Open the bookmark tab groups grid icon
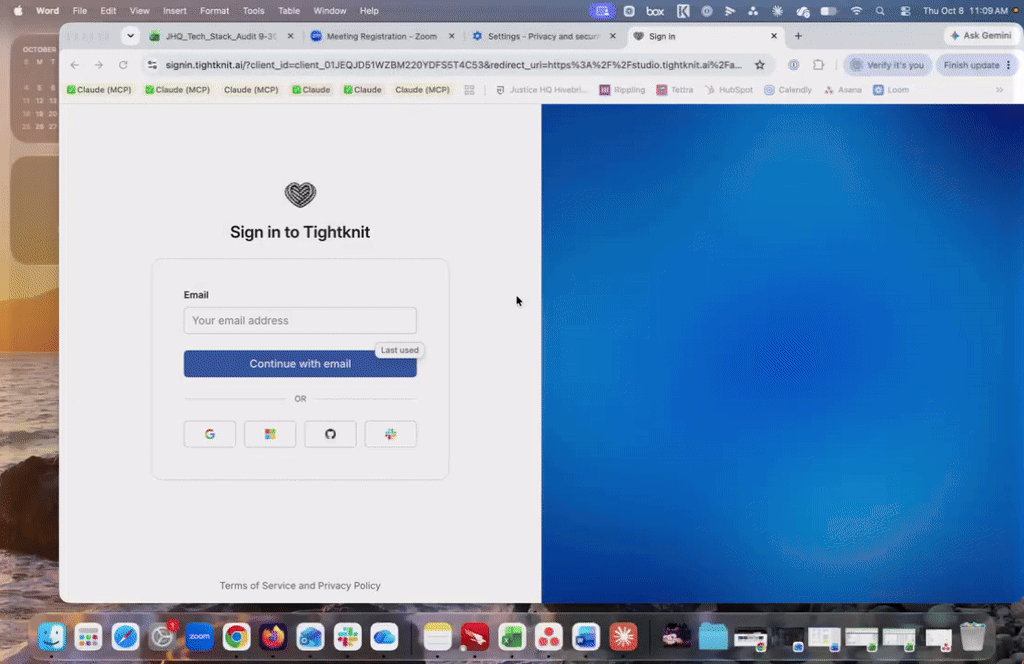 pyautogui.click(x=469, y=89)
